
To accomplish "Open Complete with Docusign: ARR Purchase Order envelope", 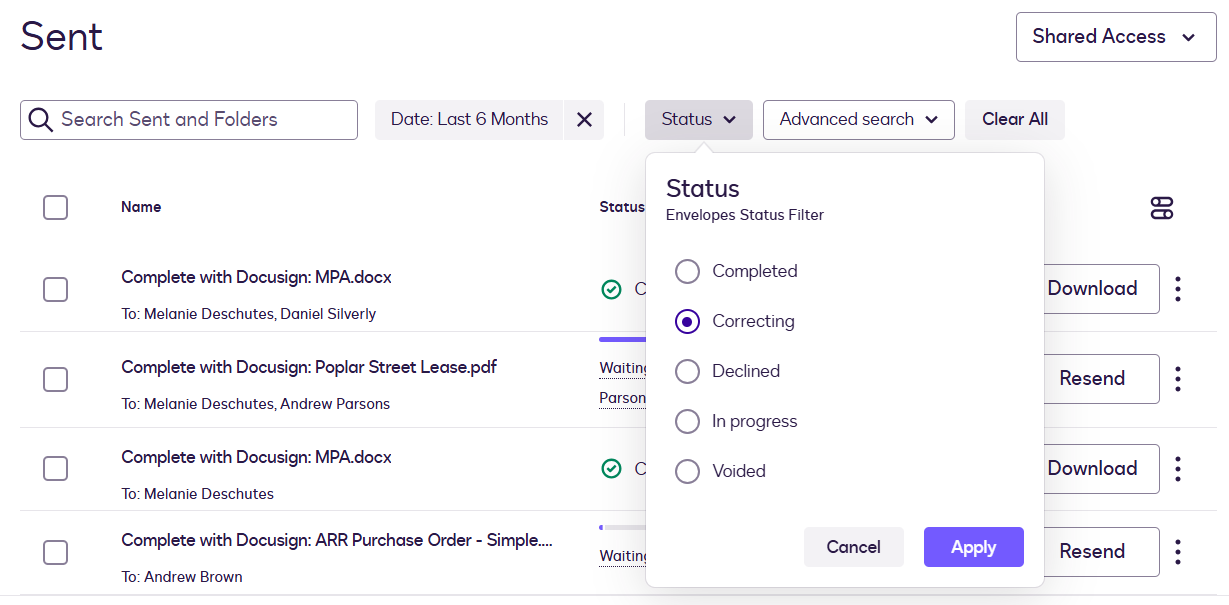I will 337,540.
